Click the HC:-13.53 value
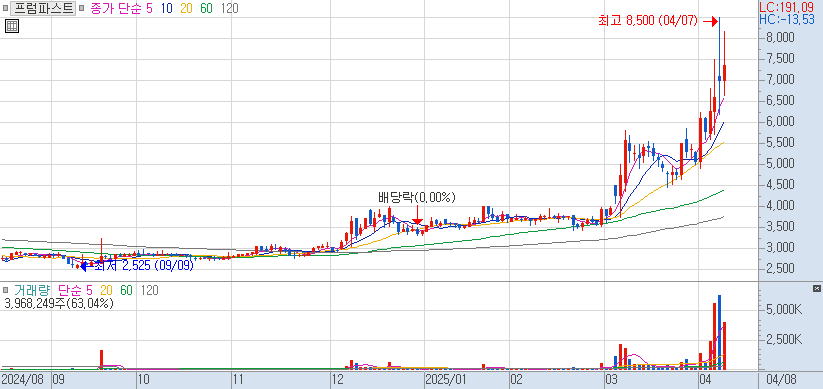This screenshot has width=823, height=389. coord(787,19)
